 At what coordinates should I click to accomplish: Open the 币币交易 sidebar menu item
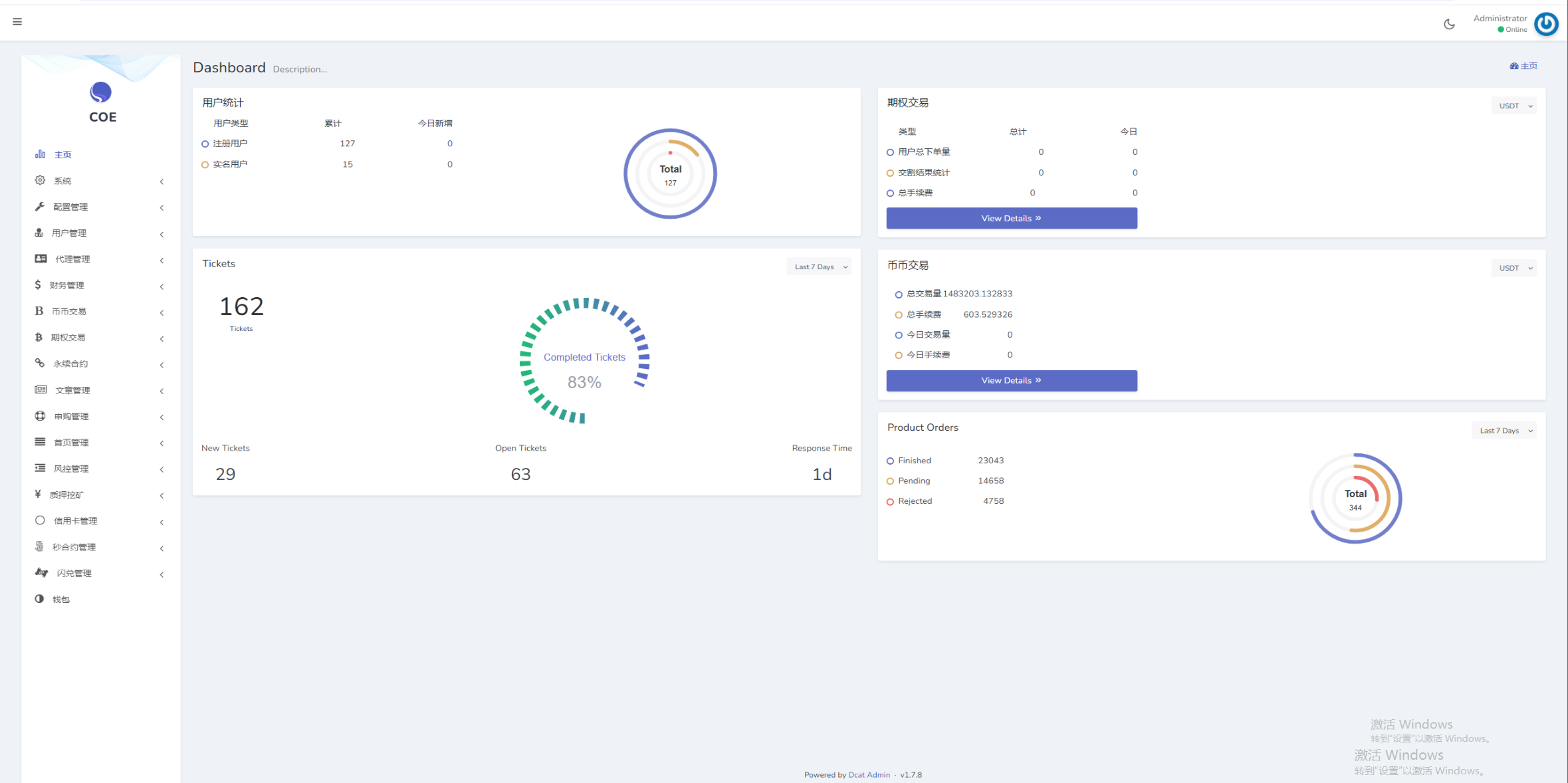tap(100, 311)
